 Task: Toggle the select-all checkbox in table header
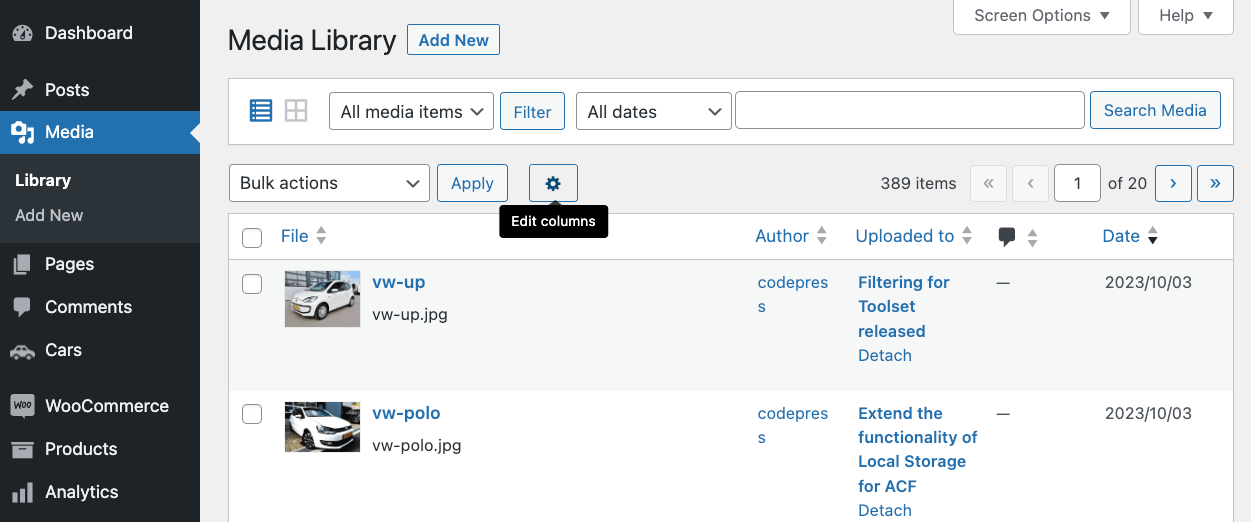click(252, 237)
